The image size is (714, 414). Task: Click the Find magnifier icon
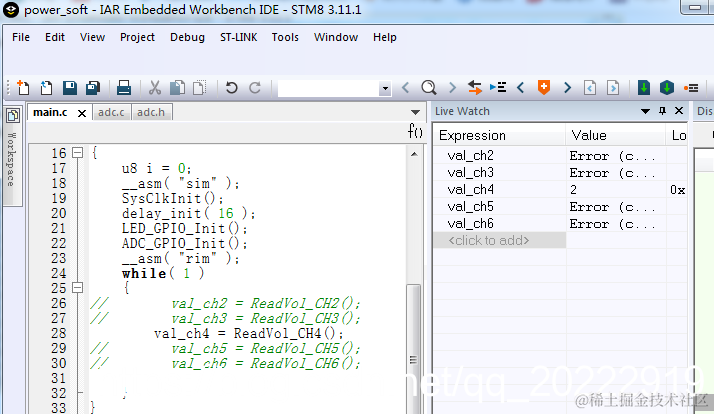pyautogui.click(x=428, y=87)
